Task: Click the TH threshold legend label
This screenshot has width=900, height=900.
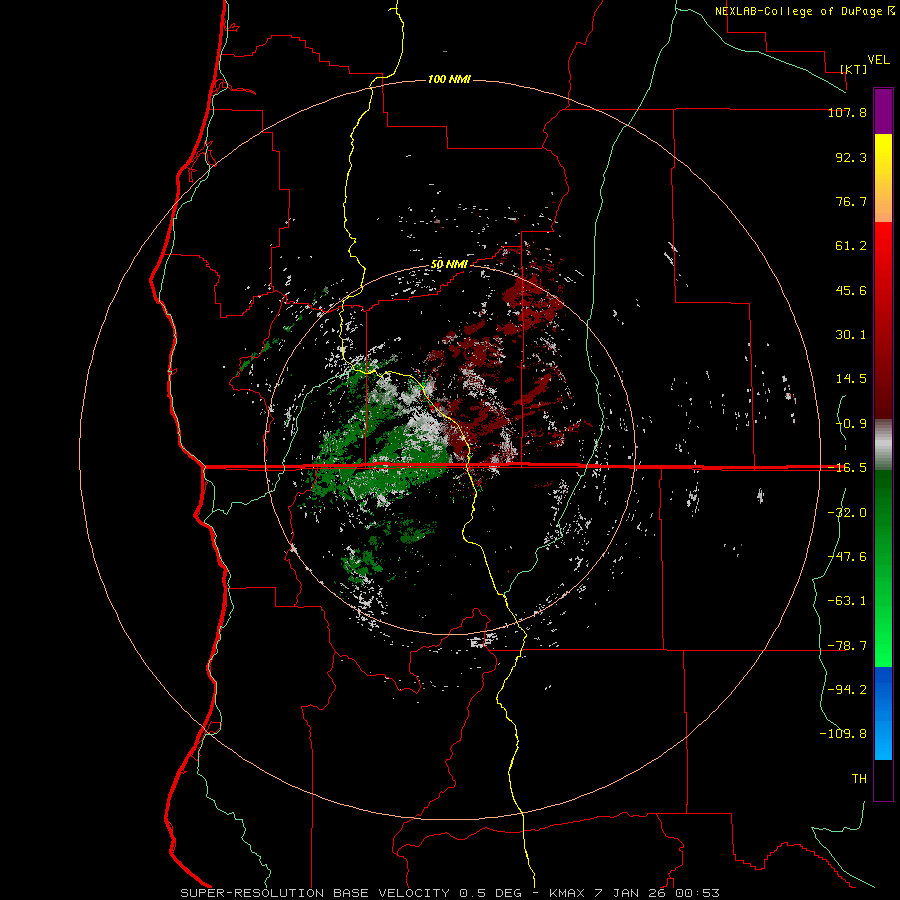Action: pyautogui.click(x=859, y=779)
